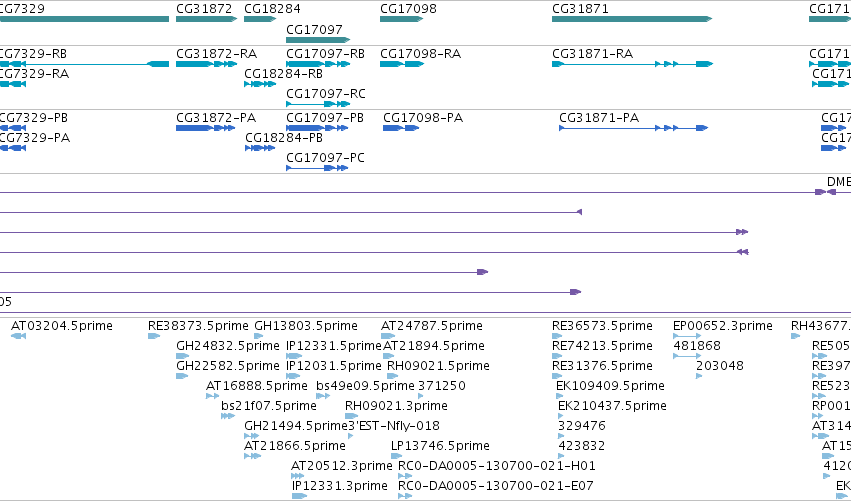Click EST RE74213.5prime label
The image size is (851, 501).
[x=602, y=346]
